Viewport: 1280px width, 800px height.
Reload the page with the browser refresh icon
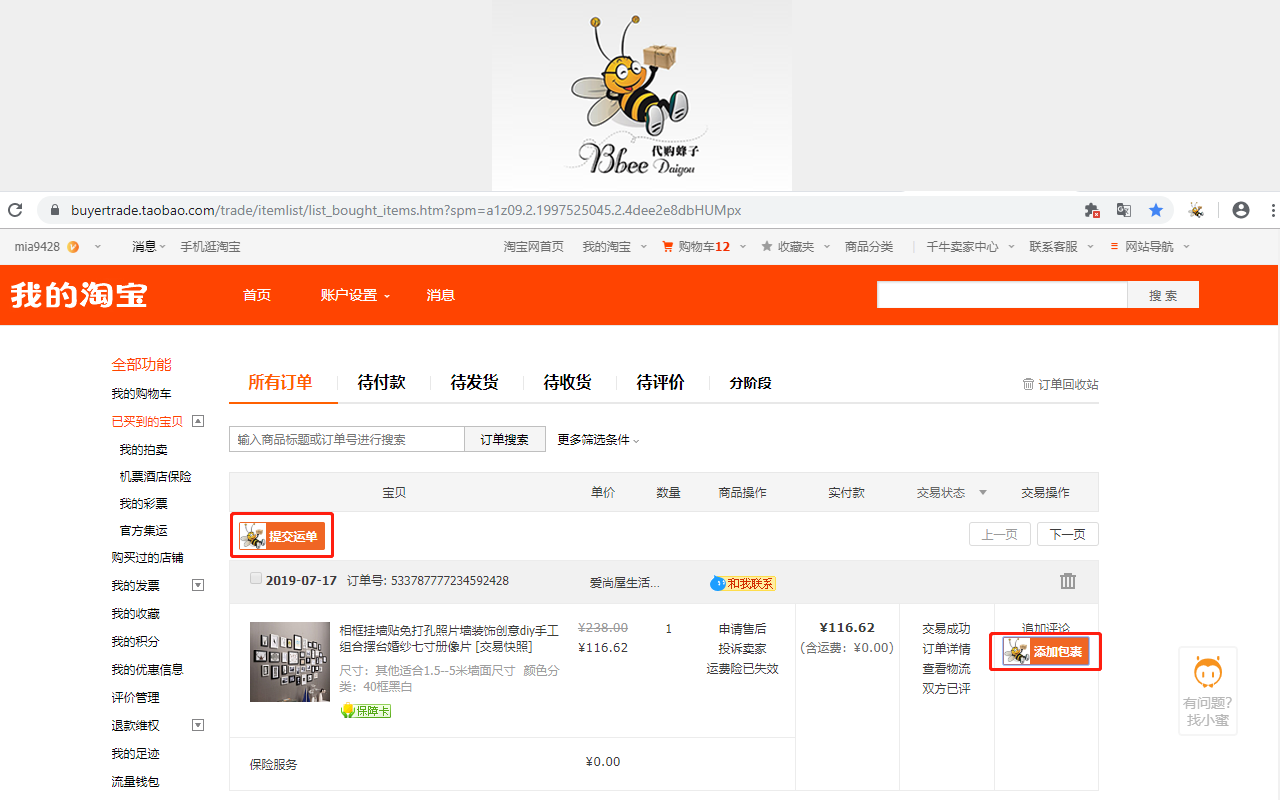pyautogui.click(x=15, y=210)
